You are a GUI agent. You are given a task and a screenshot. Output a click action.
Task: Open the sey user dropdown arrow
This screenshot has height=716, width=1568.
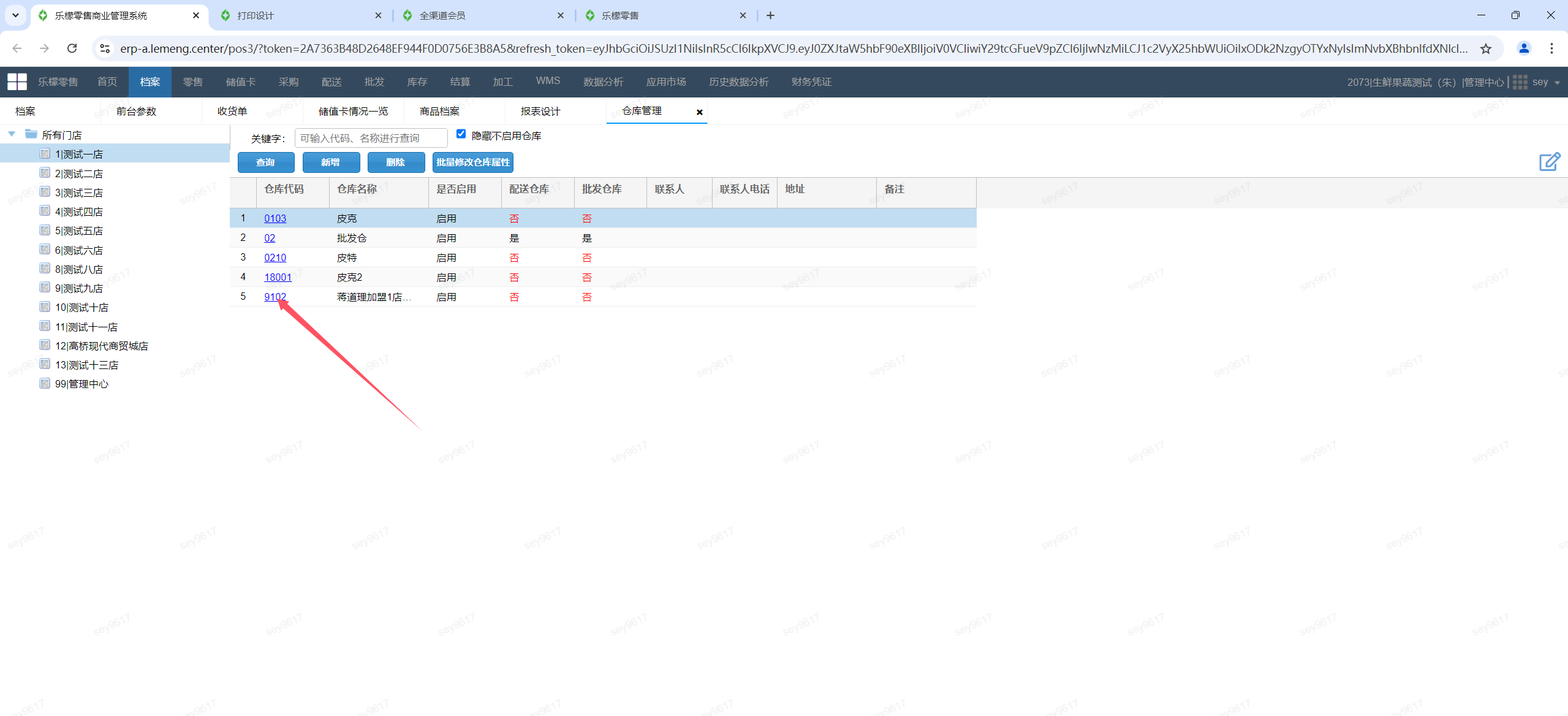point(1557,83)
